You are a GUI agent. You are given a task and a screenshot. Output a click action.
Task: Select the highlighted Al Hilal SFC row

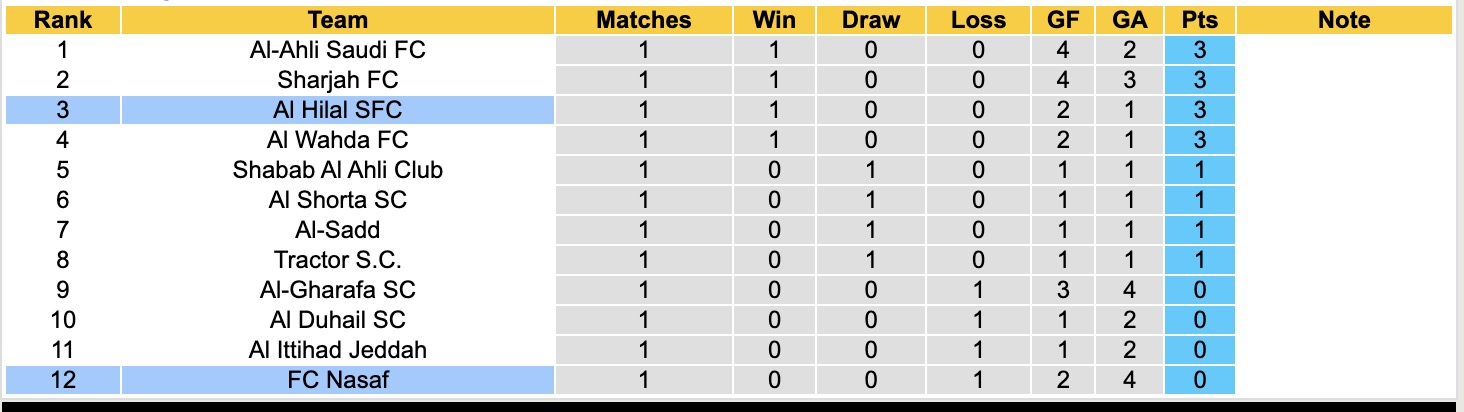[x=338, y=110]
